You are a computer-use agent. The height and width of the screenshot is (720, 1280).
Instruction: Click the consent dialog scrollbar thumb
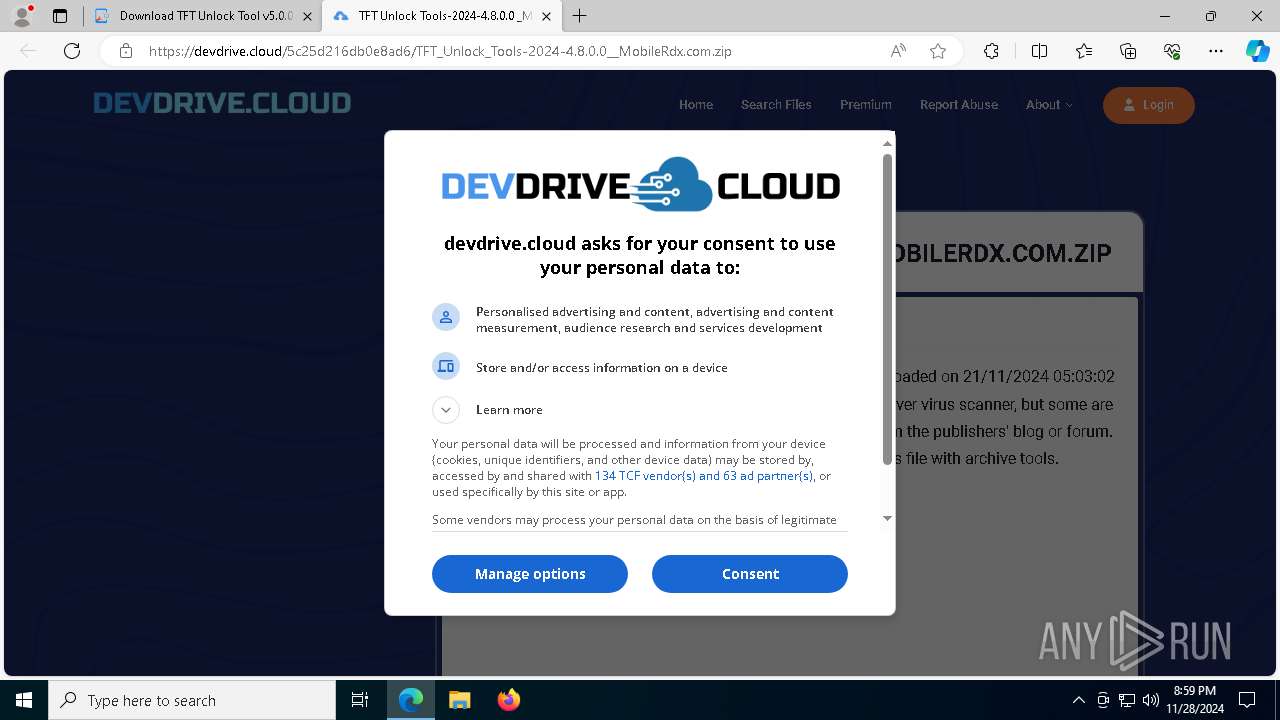[887, 309]
